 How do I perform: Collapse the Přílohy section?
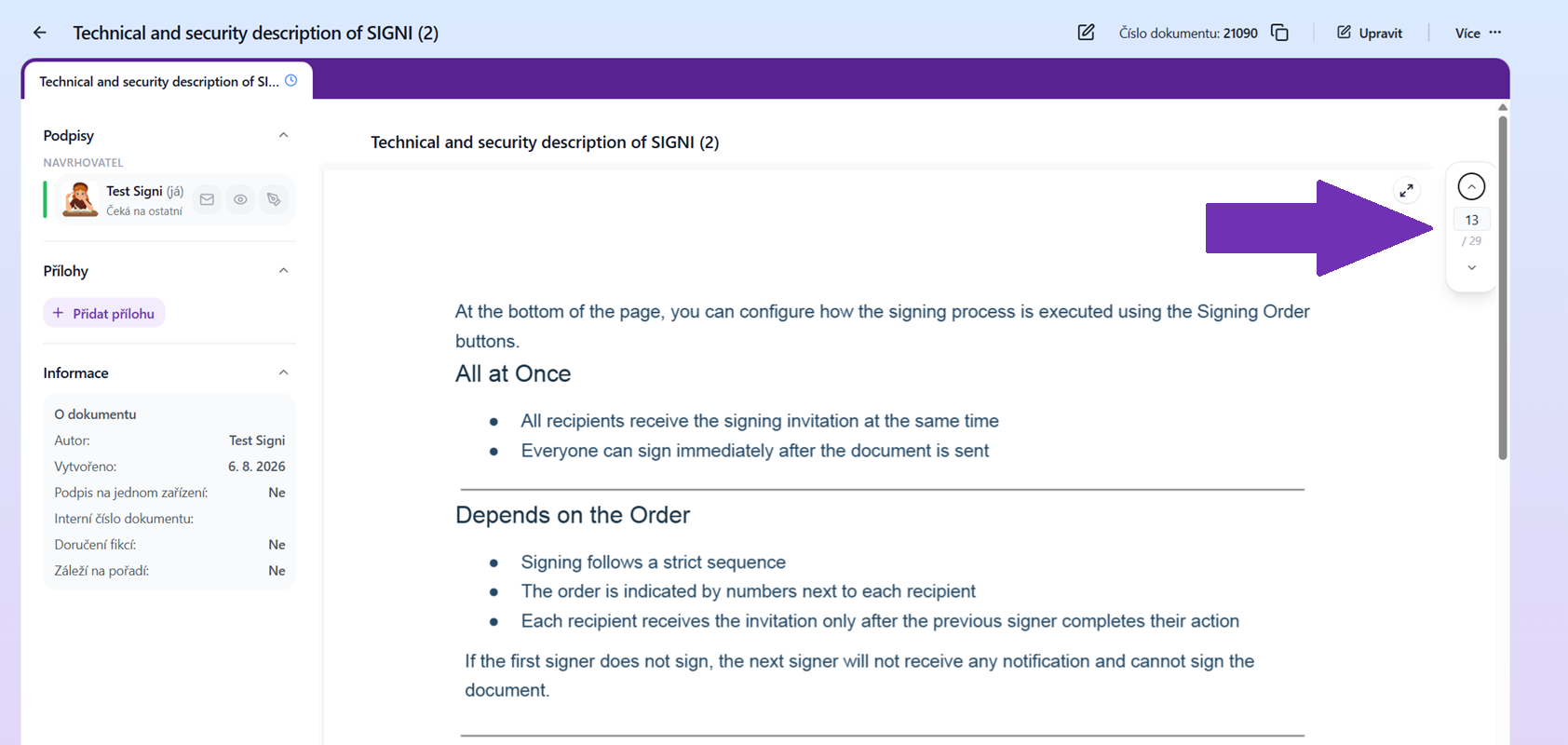click(284, 271)
